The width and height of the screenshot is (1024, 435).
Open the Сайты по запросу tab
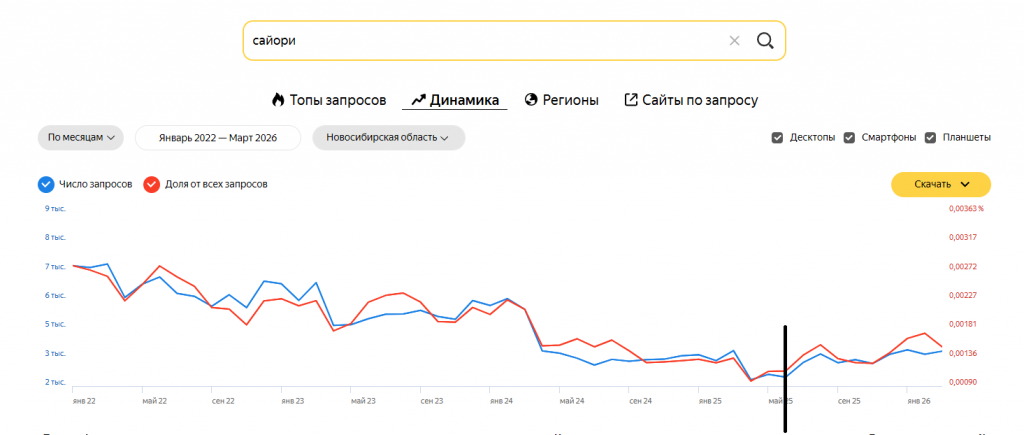(x=691, y=100)
